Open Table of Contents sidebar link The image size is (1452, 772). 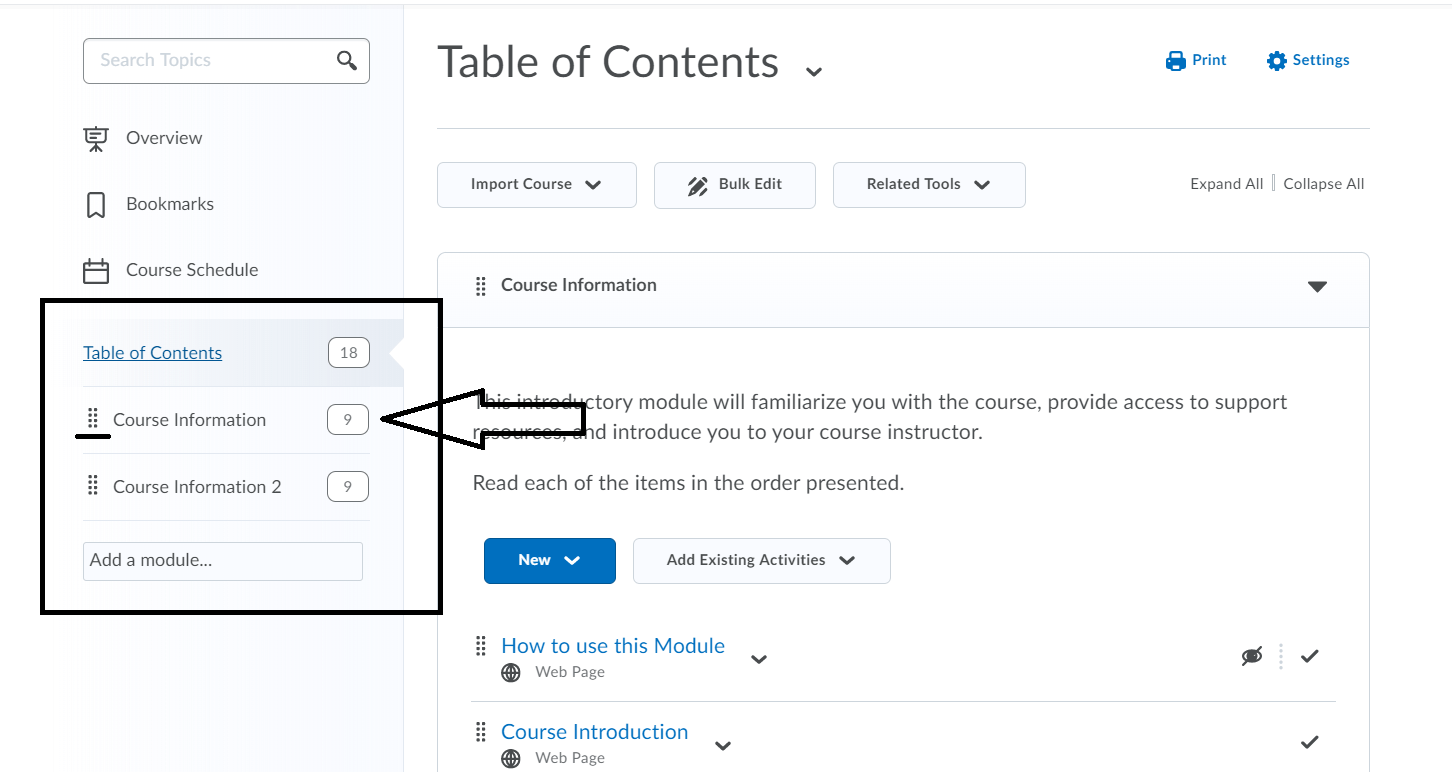coord(153,353)
